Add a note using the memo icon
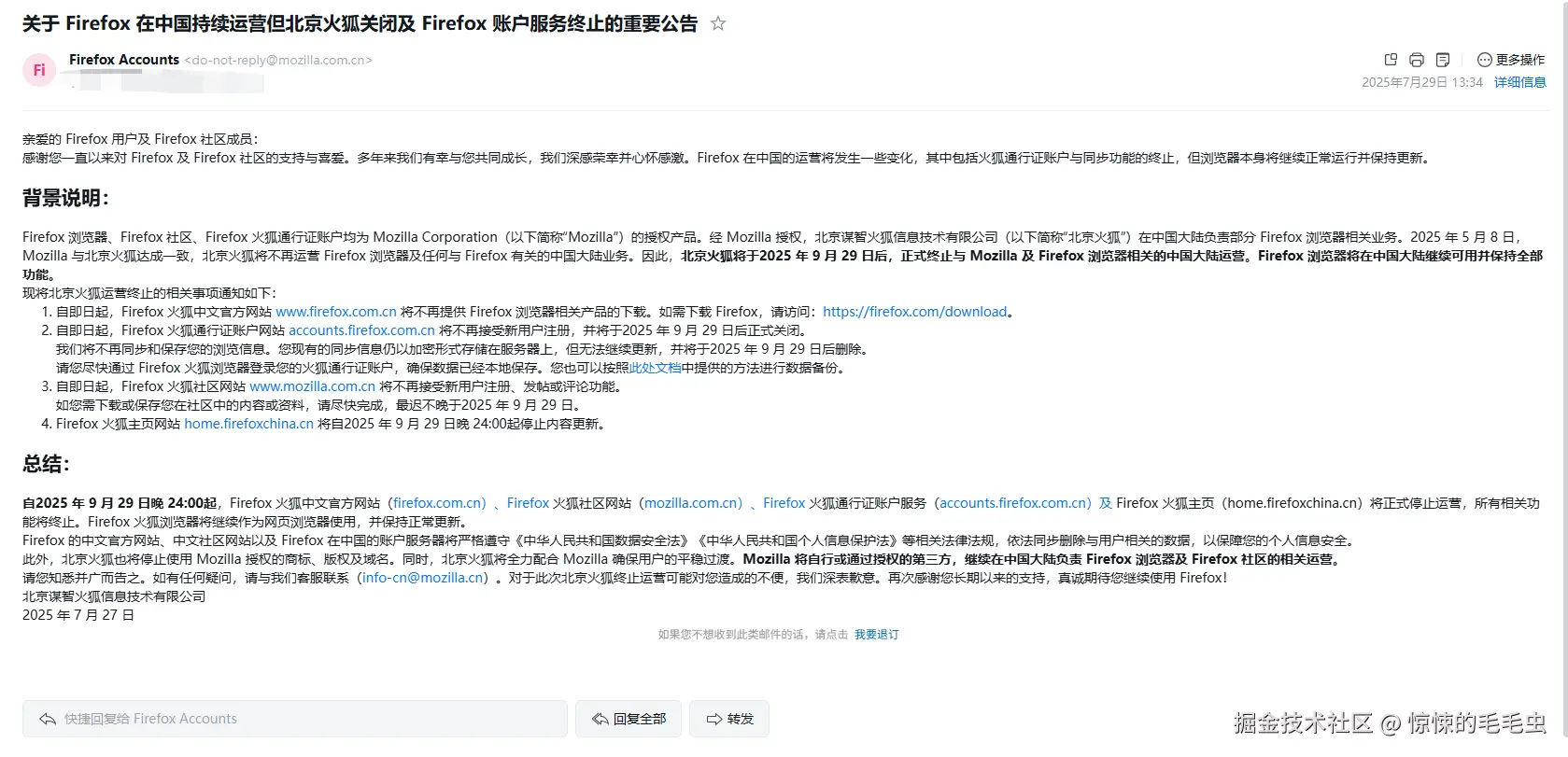The width and height of the screenshot is (1568, 757). coord(1443,60)
